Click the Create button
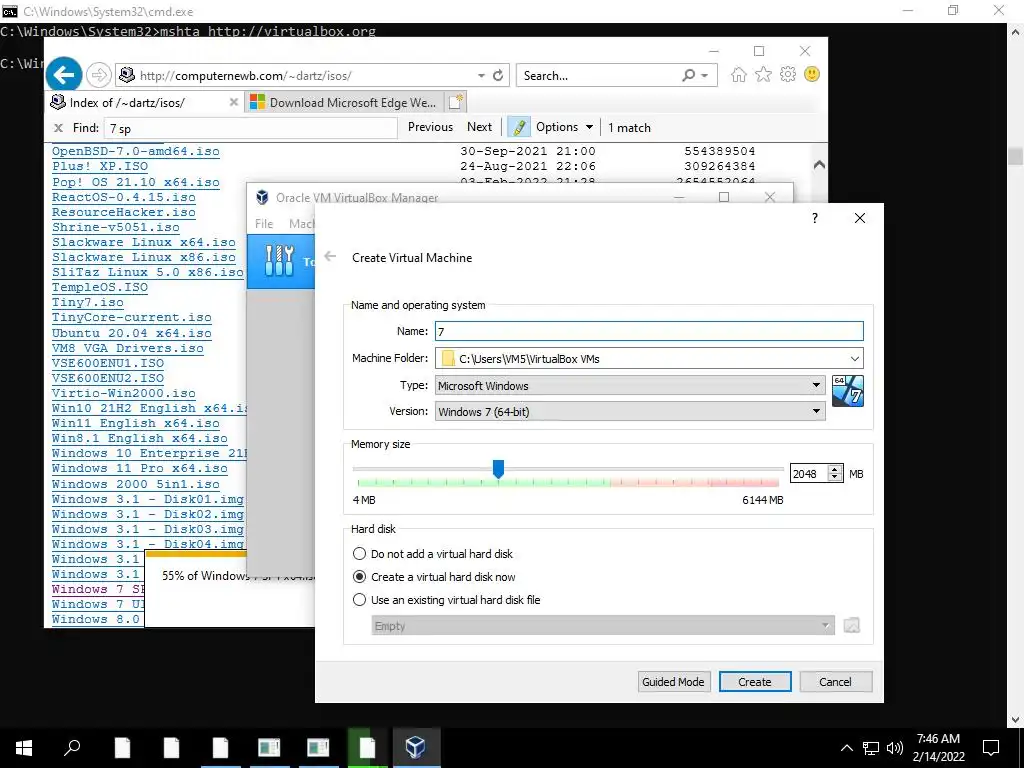Viewport: 1024px width, 768px height. point(755,682)
